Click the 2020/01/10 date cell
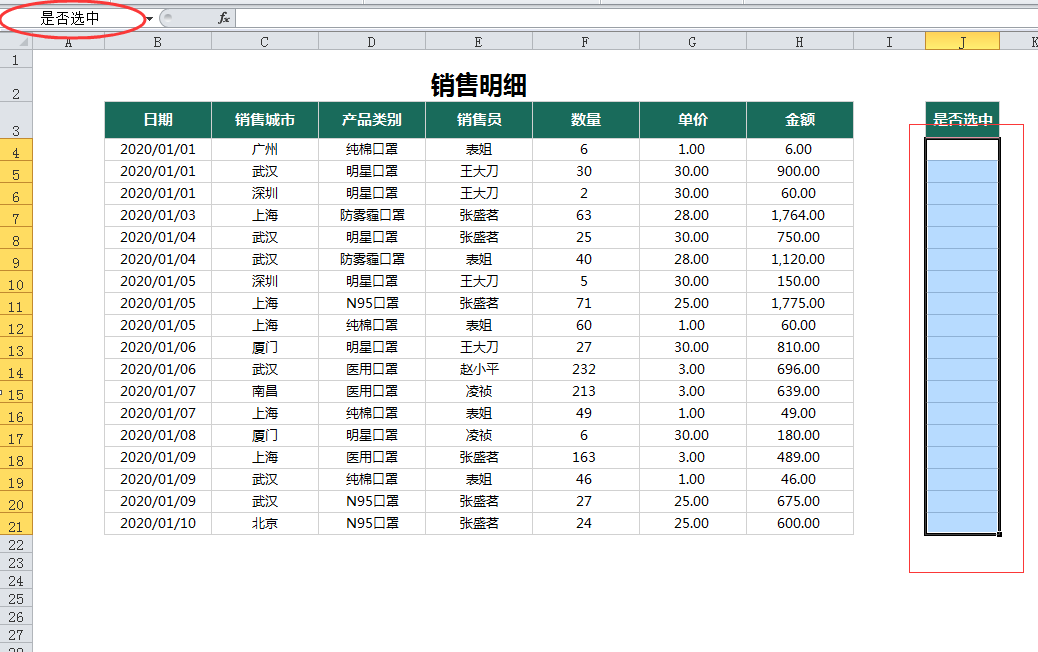Viewport: 1038px width, 652px height. pos(158,523)
